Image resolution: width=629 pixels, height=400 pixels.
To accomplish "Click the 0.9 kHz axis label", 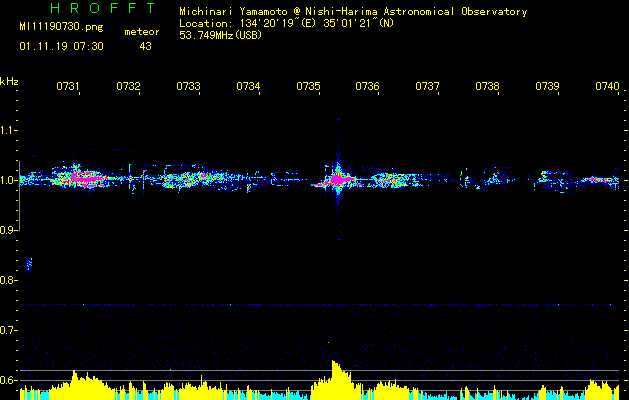I will 8,230.
